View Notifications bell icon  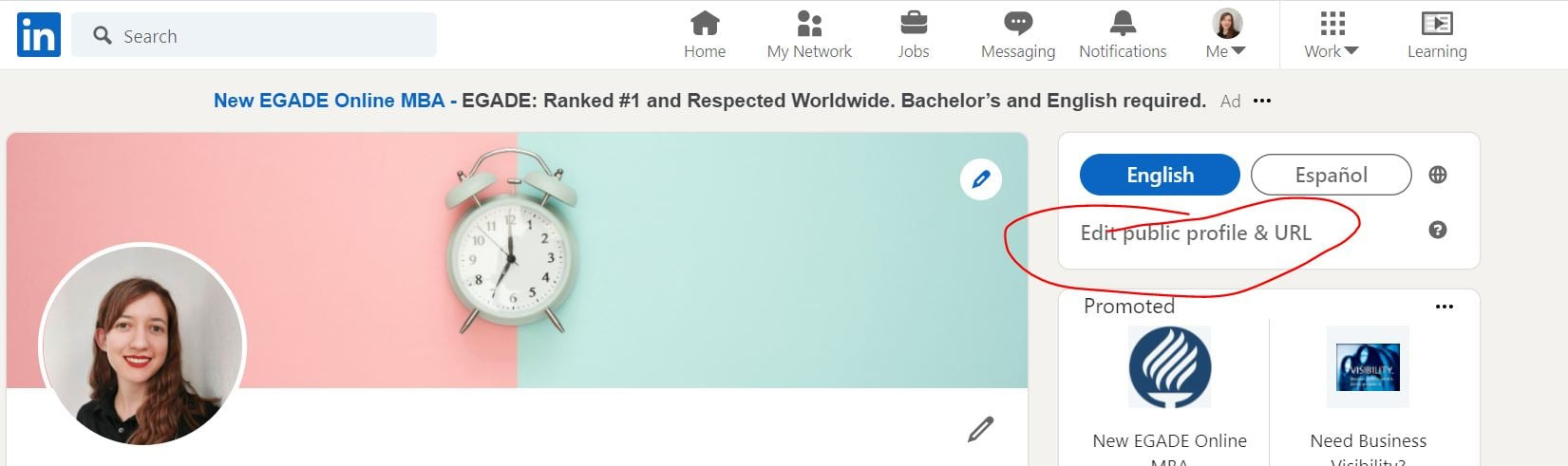pos(1123,23)
